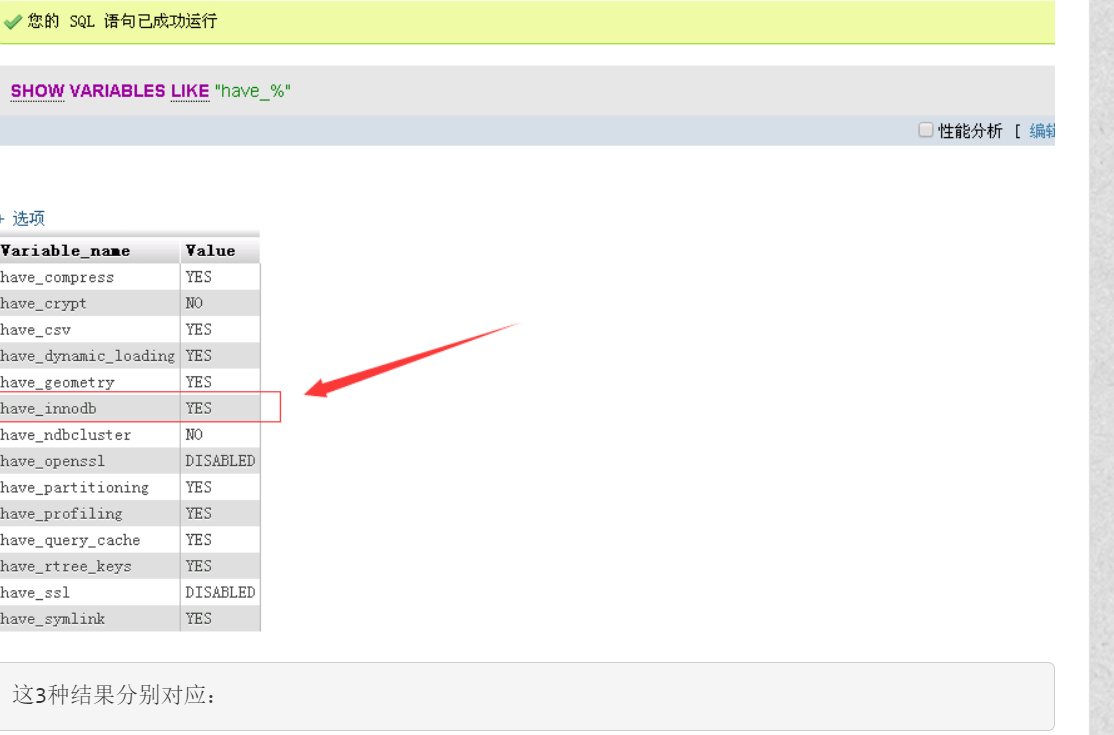Viewport: 1114px width, 735px height.
Task: Sort by Variable_name column header
Action: (66, 251)
